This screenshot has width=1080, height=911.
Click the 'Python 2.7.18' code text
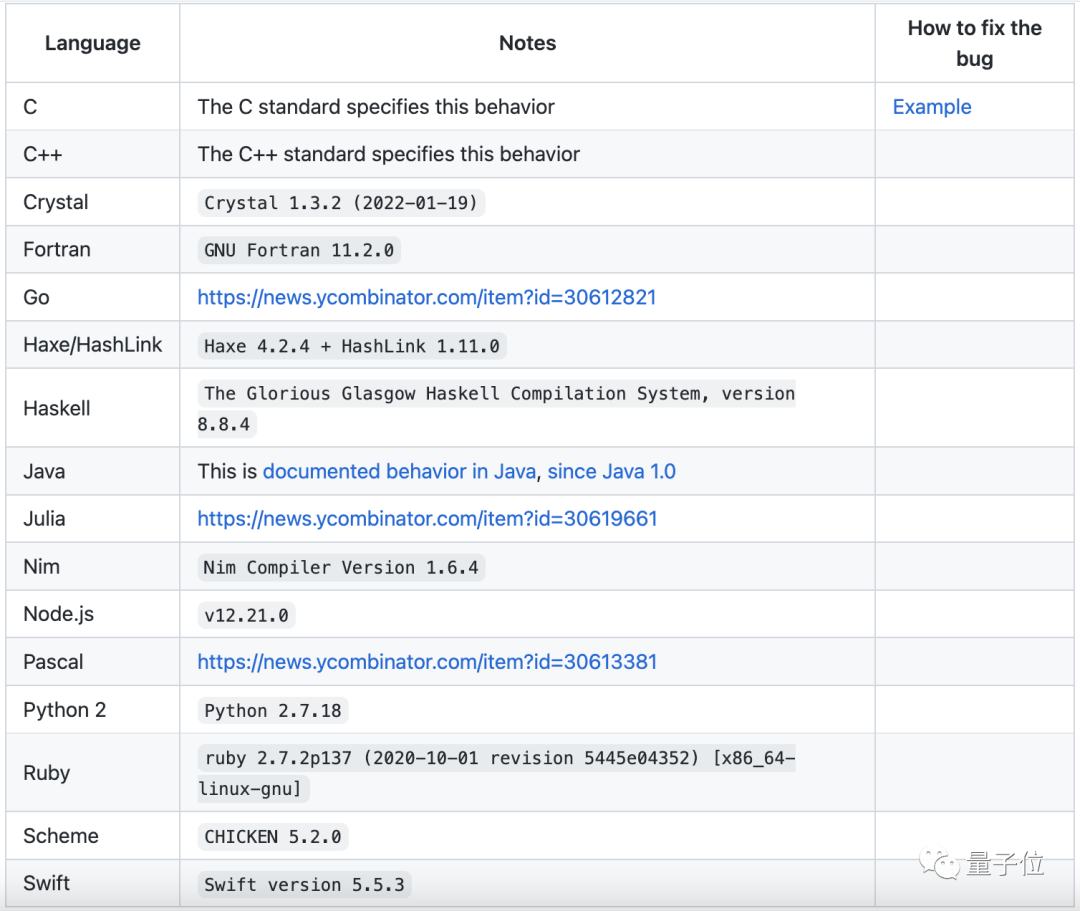click(273, 711)
